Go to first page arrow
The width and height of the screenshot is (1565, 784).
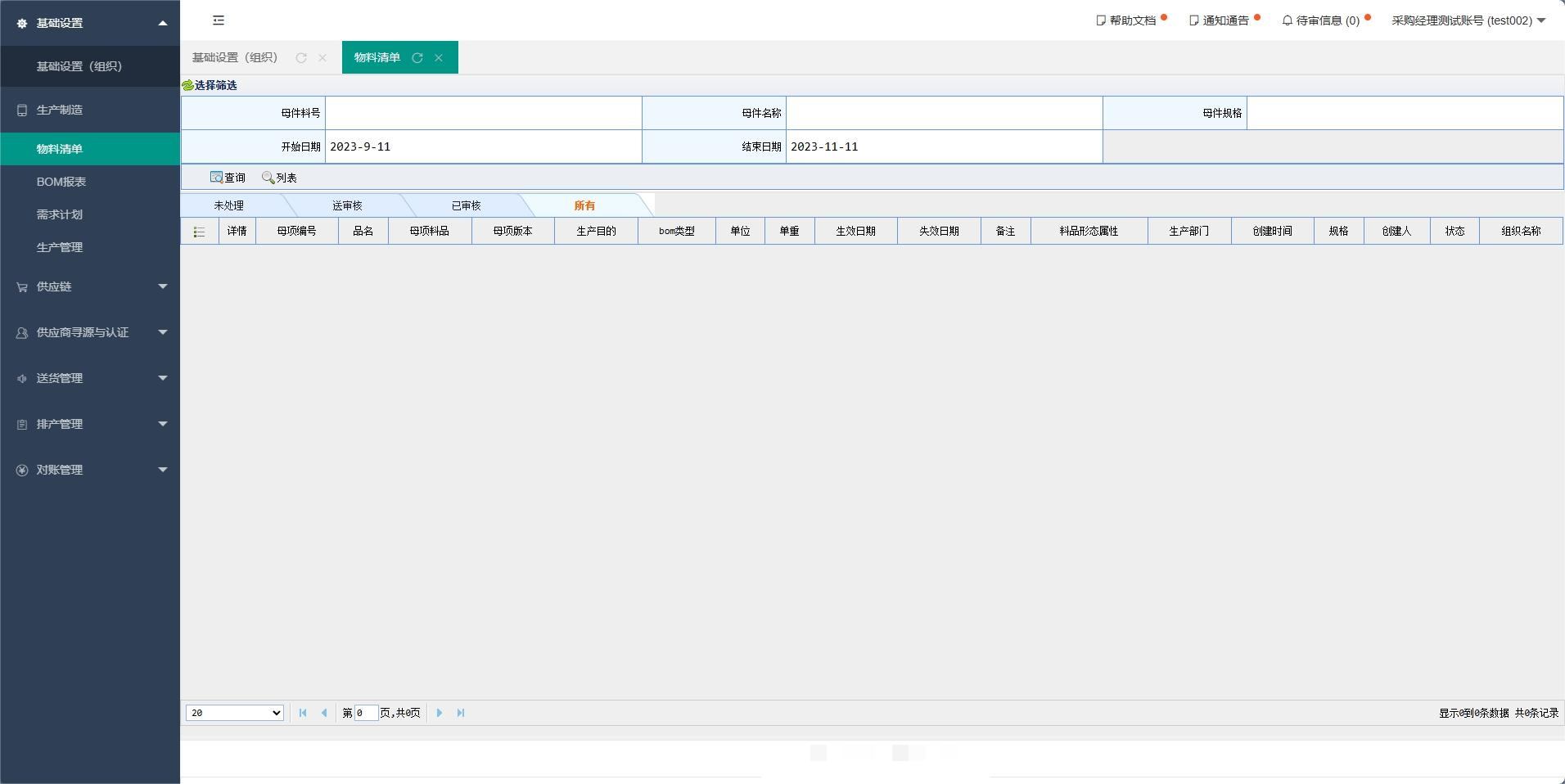(303, 713)
